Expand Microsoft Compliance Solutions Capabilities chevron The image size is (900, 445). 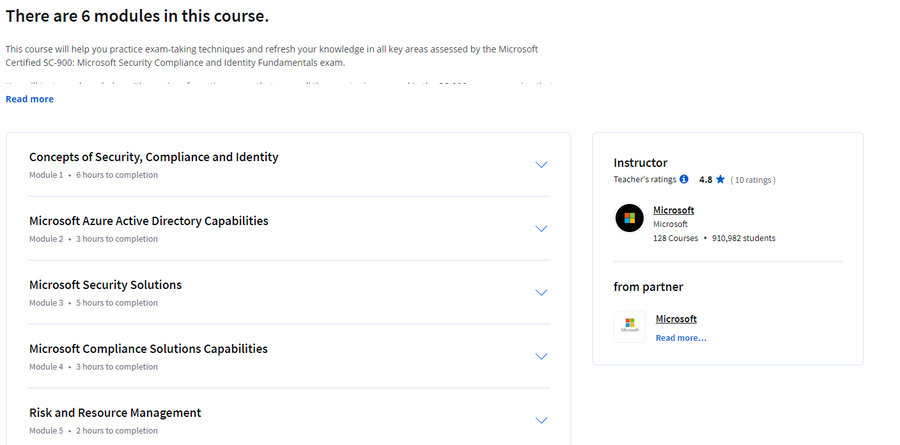click(541, 357)
